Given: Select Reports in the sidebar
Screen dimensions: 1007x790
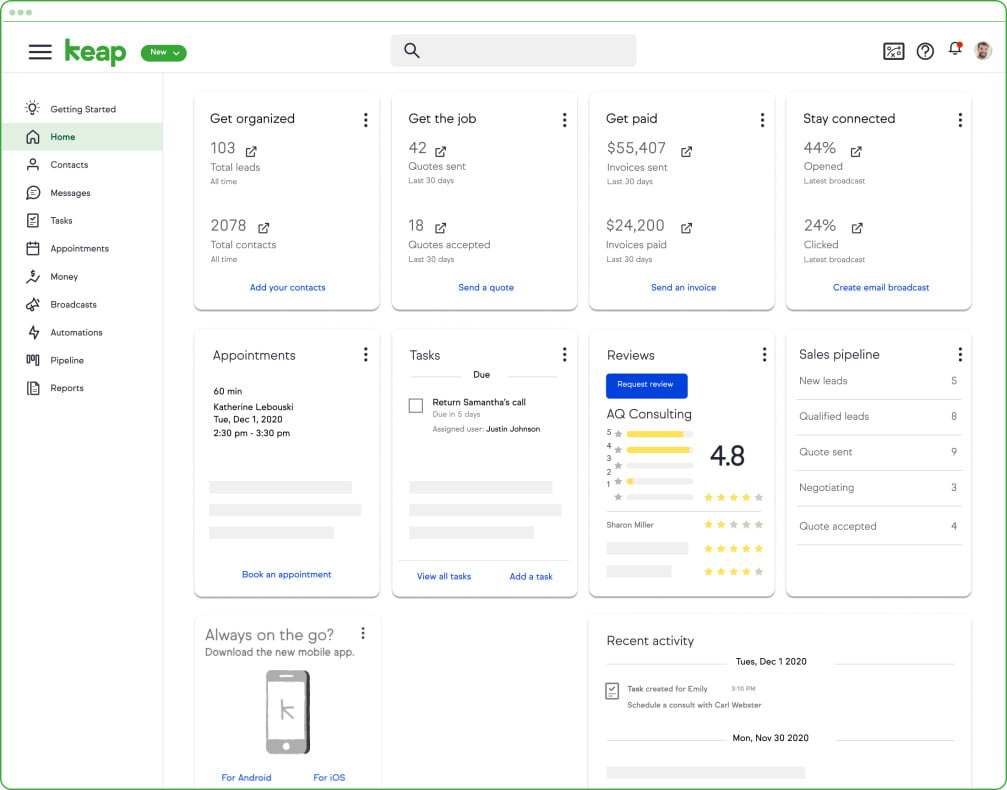Looking at the screenshot, I should point(66,388).
